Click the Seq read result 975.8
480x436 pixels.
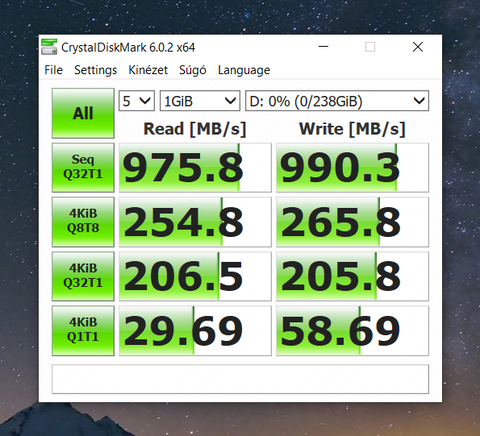click(x=195, y=167)
